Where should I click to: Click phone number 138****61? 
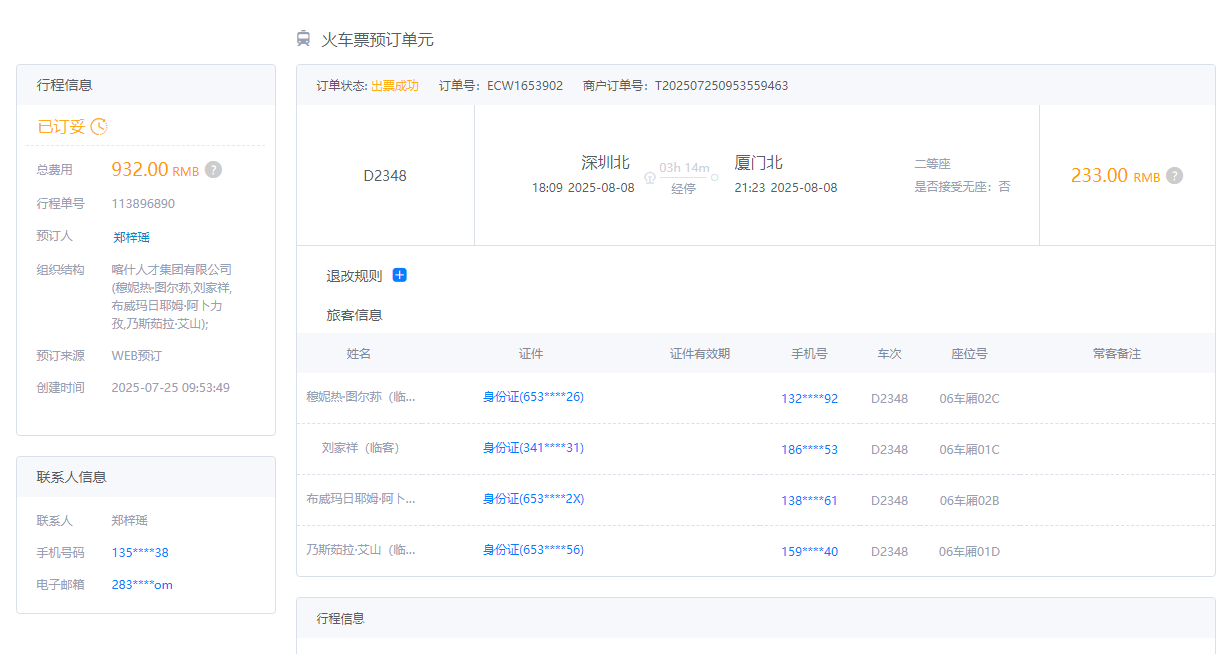point(809,501)
